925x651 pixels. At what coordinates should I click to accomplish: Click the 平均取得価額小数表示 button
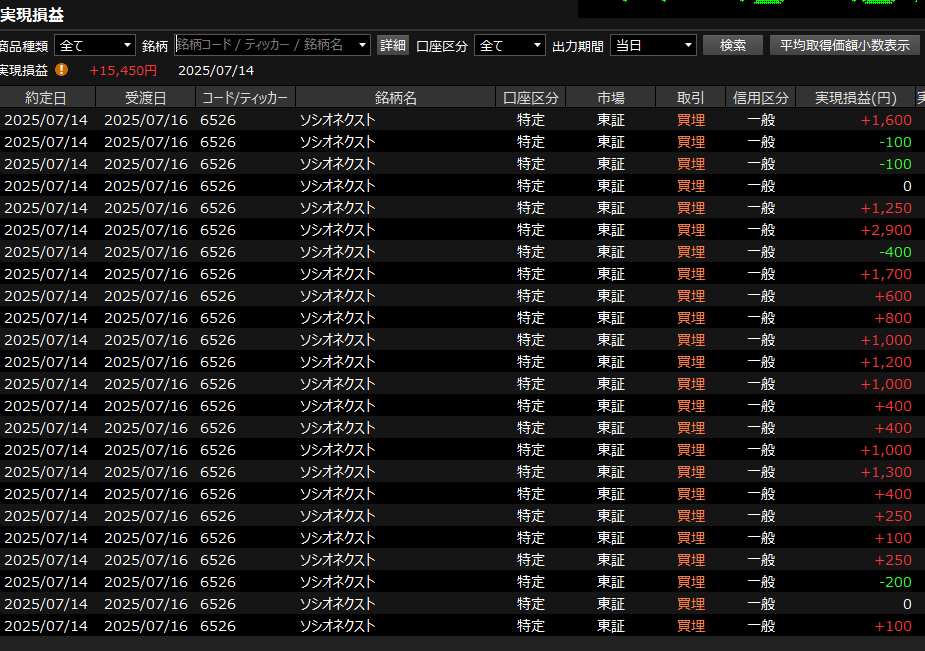tap(844, 45)
